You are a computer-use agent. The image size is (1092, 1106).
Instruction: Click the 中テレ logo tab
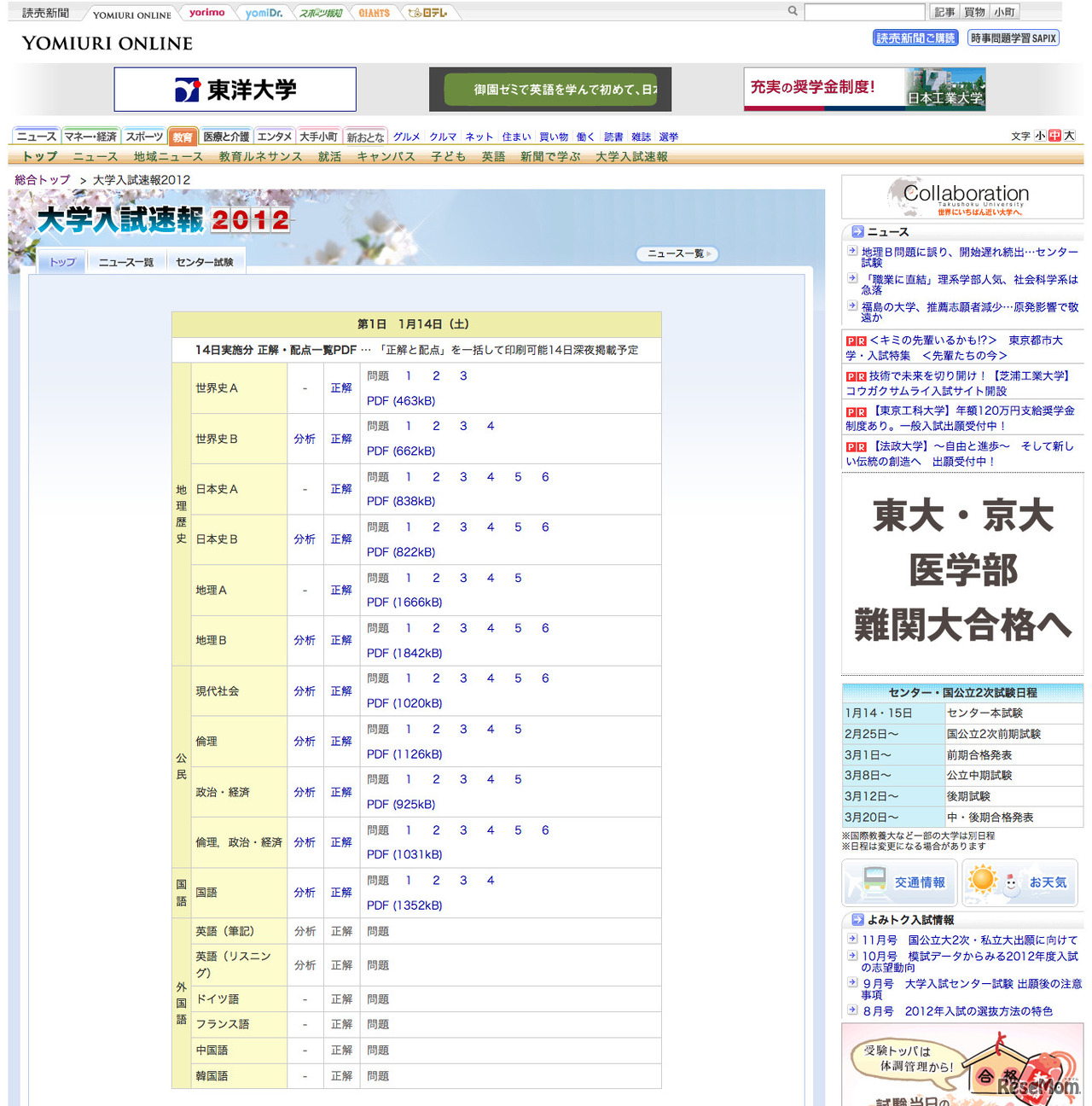[429, 12]
